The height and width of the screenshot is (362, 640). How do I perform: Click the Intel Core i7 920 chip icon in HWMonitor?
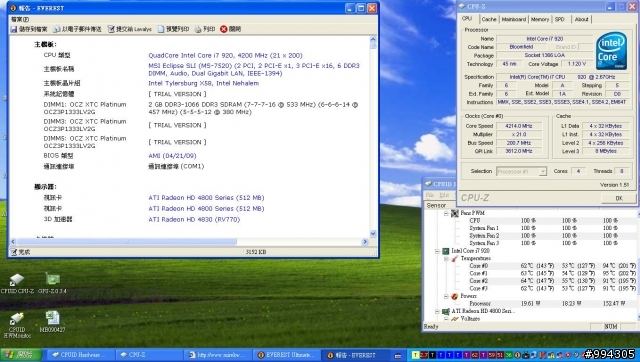click(446, 251)
